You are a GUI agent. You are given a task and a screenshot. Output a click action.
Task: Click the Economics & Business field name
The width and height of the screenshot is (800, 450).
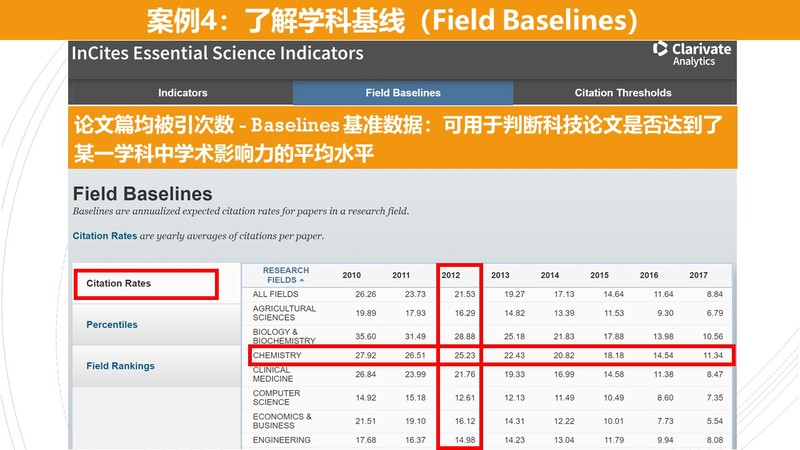coord(282,421)
